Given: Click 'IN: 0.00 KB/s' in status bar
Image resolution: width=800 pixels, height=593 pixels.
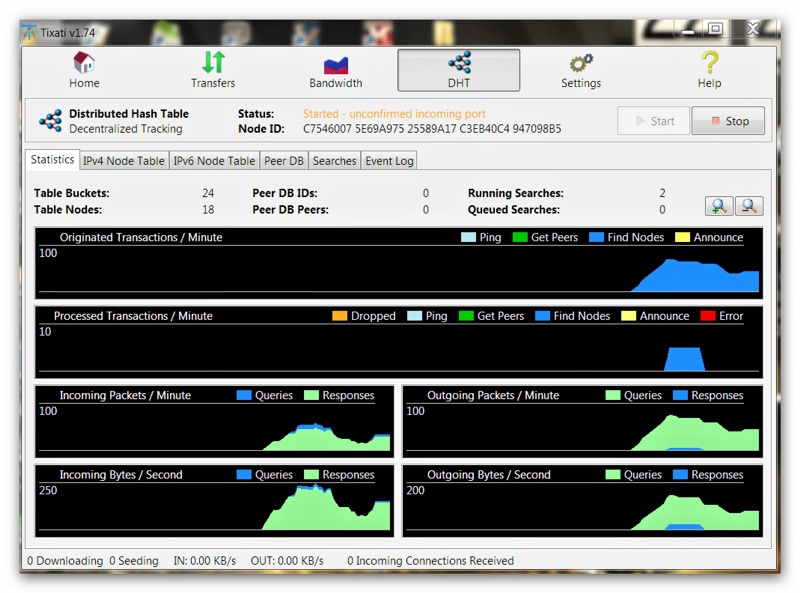Looking at the screenshot, I should [x=205, y=560].
